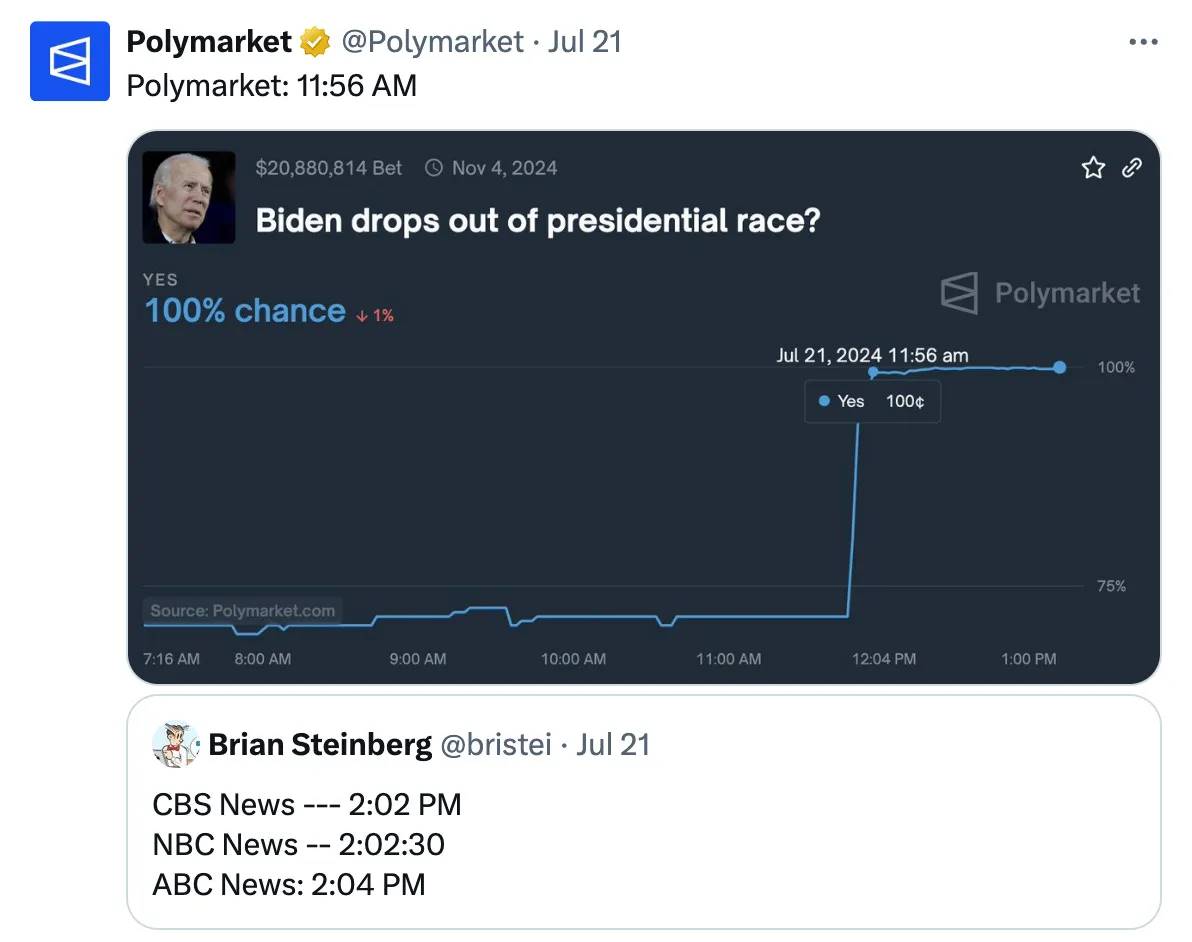Click the chart line's end point dot
1192x942 pixels.
click(x=1059, y=368)
